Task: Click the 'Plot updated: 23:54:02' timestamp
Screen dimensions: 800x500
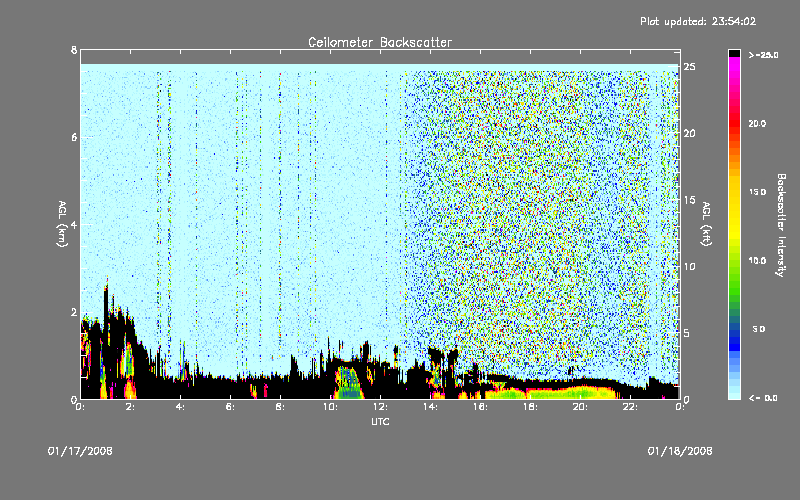Action: (x=698, y=21)
